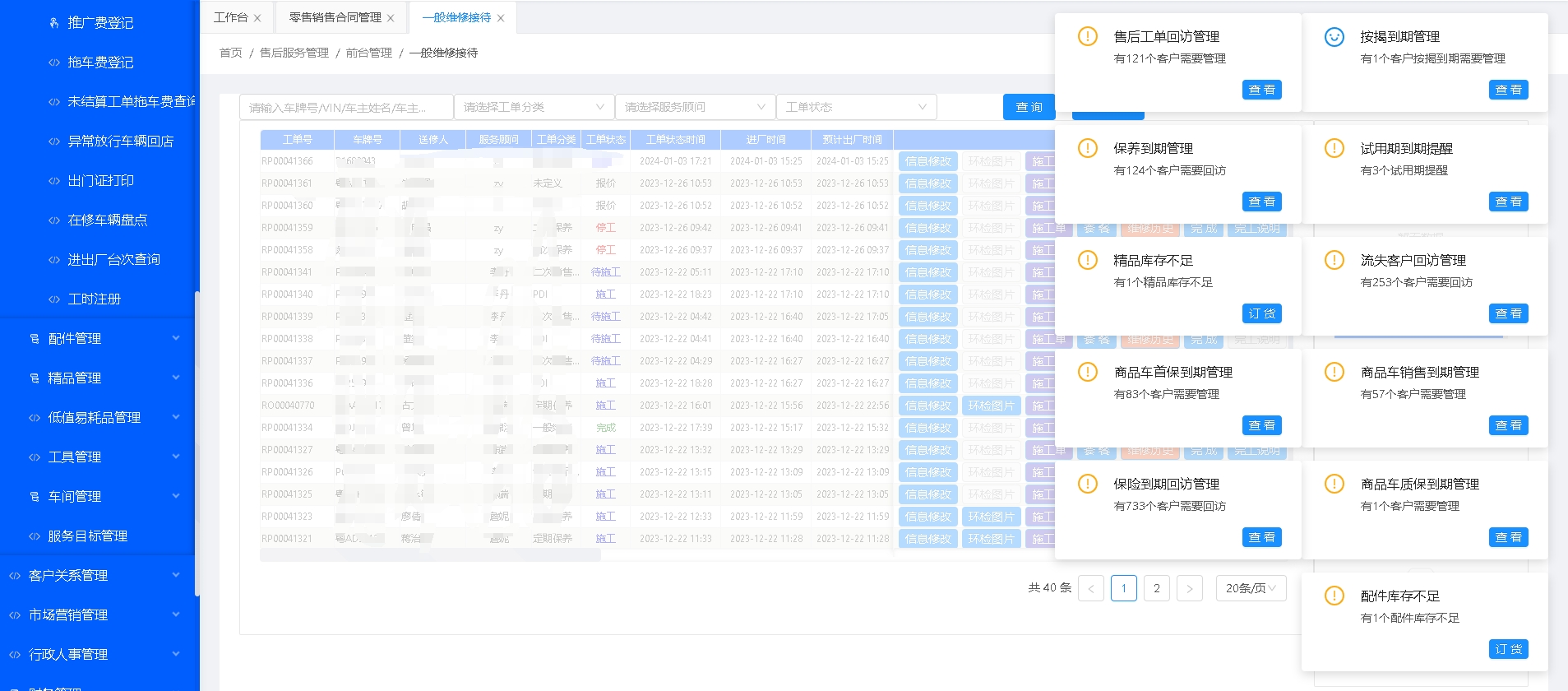Image resolution: width=1568 pixels, height=691 pixels.
Task: Click the 车牌号/VIN search input field
Action: click(346, 107)
